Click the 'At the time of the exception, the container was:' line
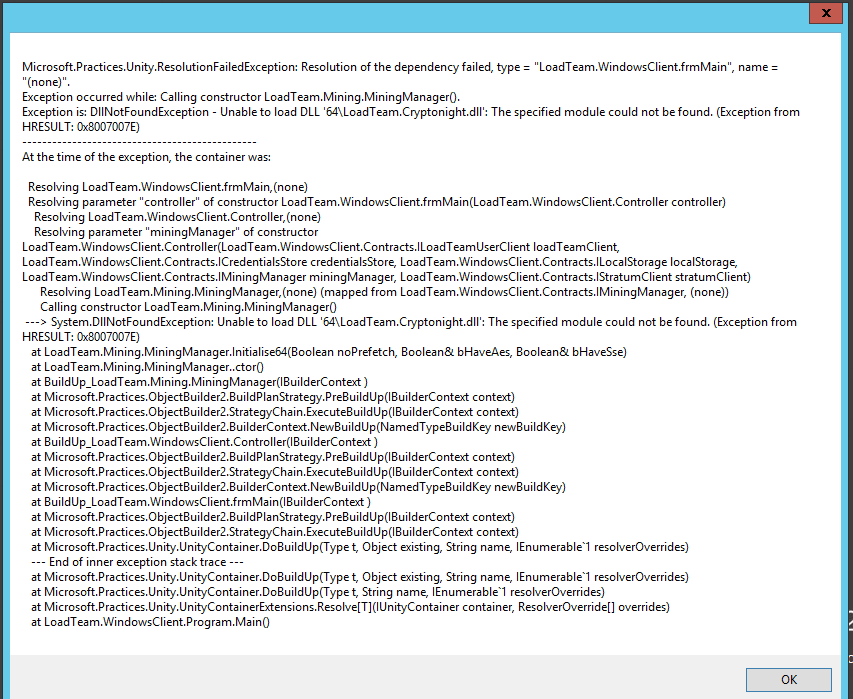The height and width of the screenshot is (699, 853). [146, 157]
